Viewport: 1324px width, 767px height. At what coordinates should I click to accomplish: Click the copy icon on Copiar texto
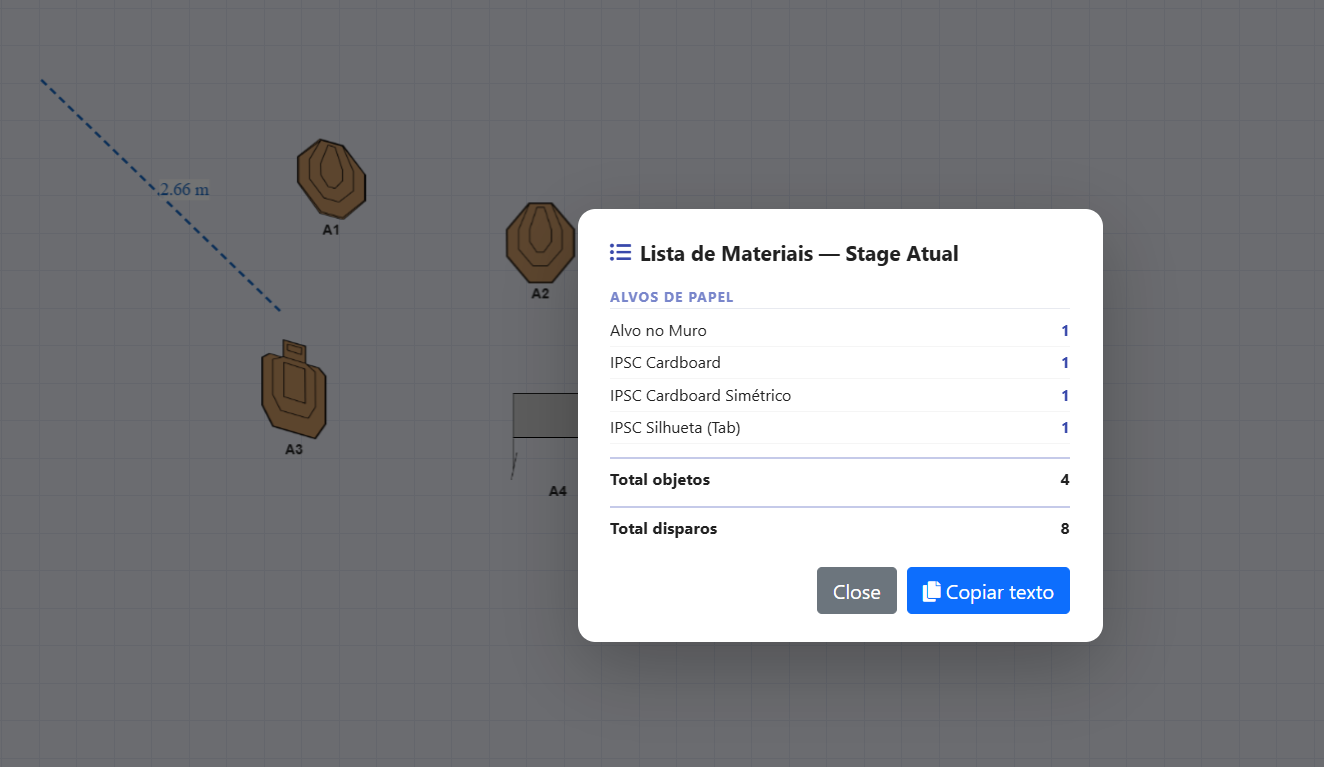tap(931, 591)
